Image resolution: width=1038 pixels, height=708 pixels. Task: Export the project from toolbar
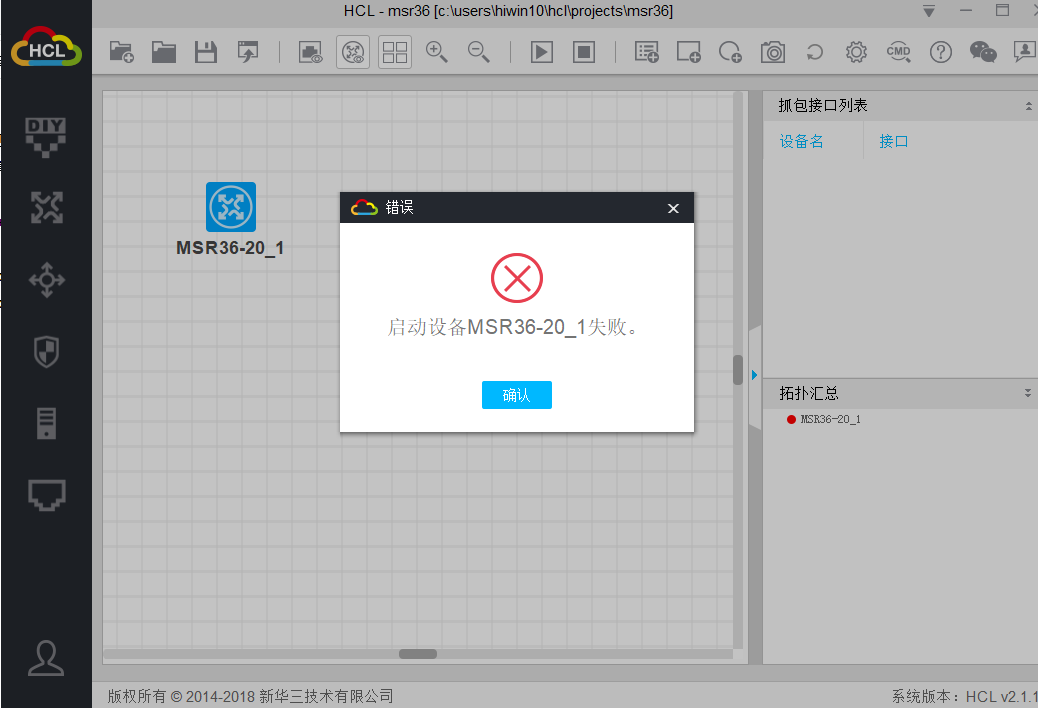tap(248, 52)
